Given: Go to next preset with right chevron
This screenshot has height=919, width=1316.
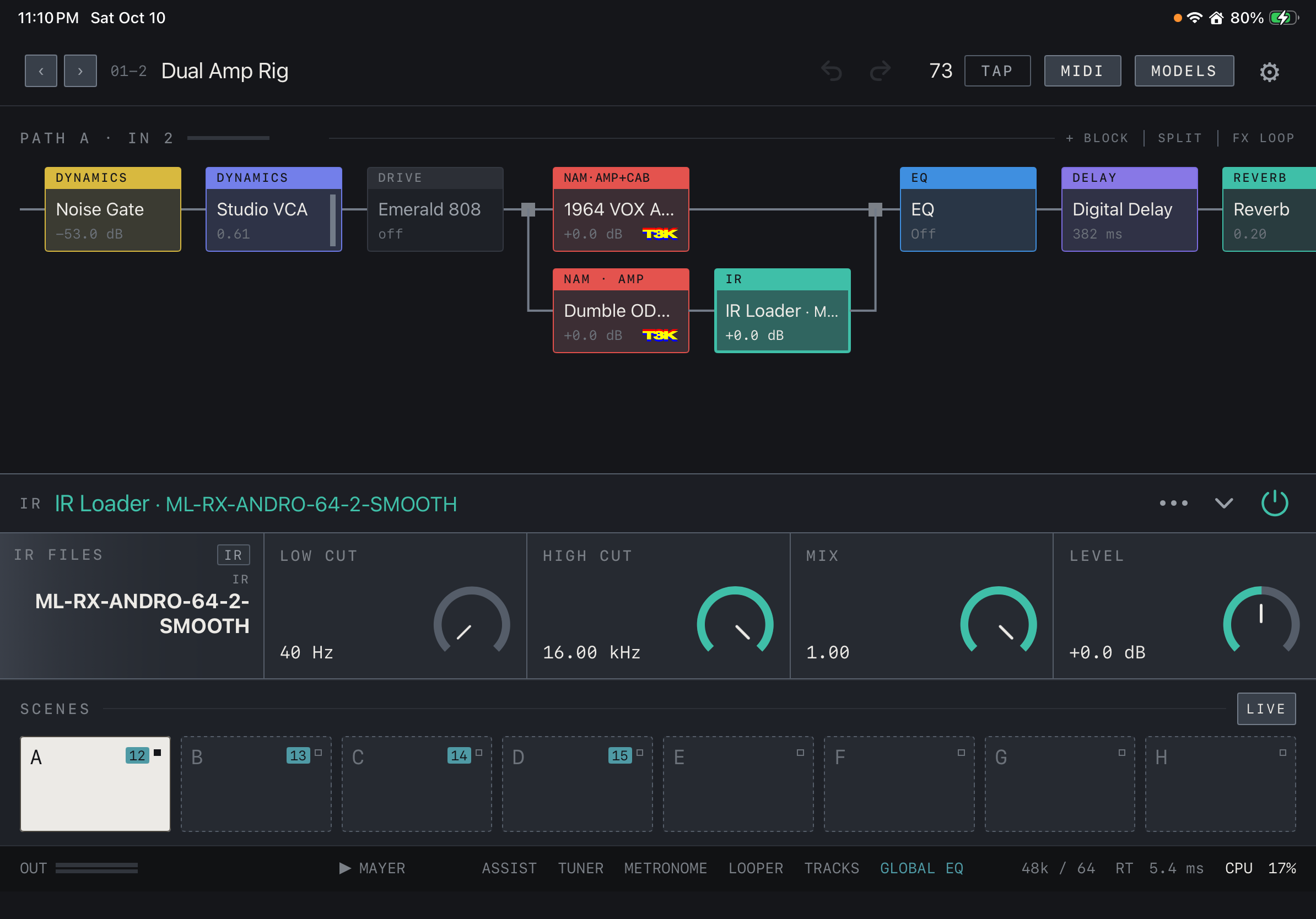Looking at the screenshot, I should click(x=80, y=71).
